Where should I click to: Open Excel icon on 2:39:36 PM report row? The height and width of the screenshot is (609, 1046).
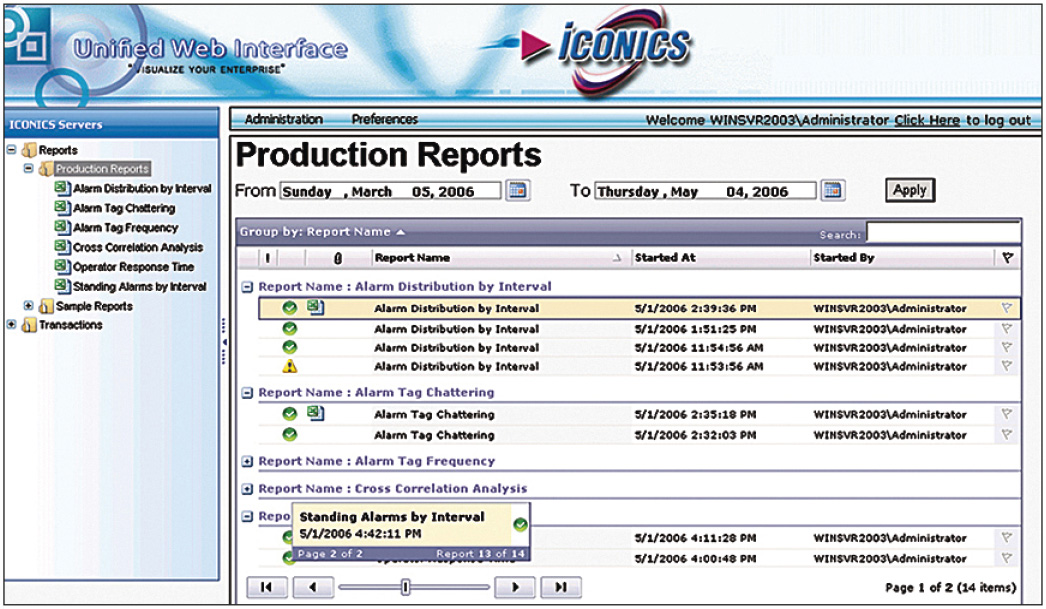[316, 308]
